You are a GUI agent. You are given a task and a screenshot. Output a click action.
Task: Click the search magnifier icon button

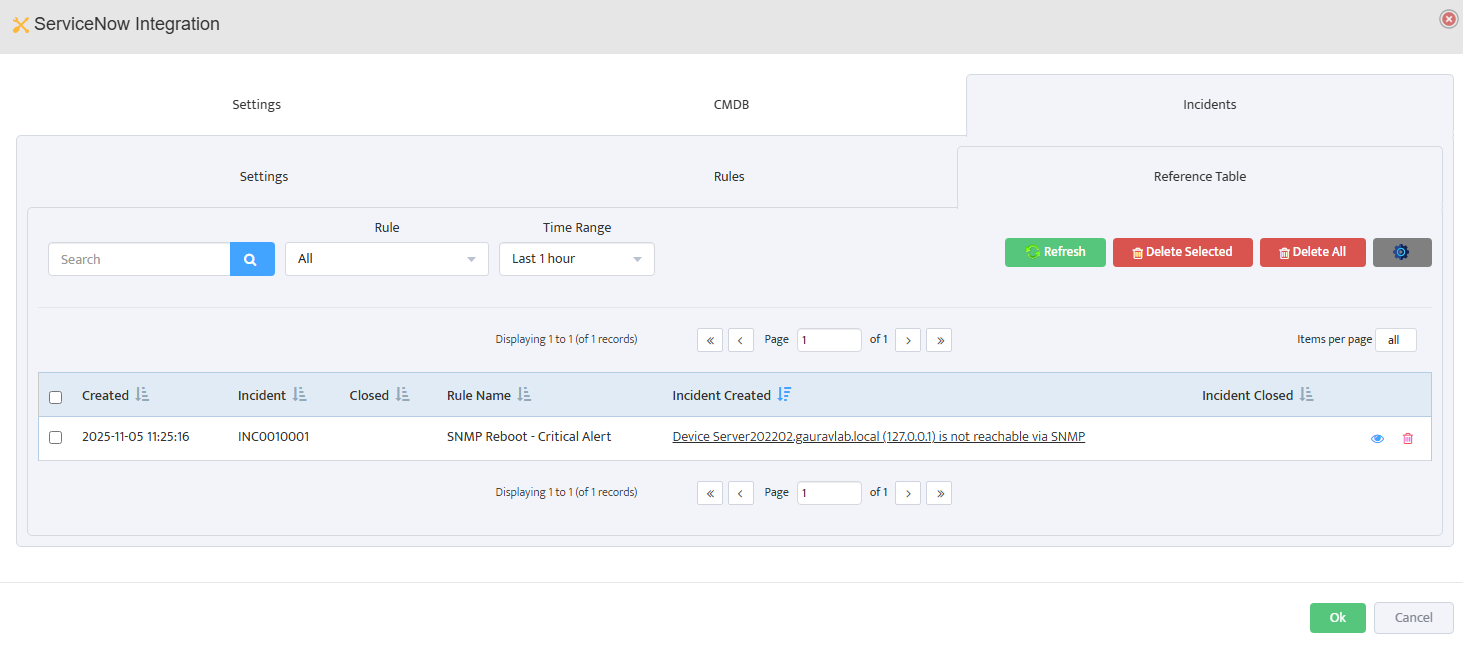pyautogui.click(x=252, y=259)
